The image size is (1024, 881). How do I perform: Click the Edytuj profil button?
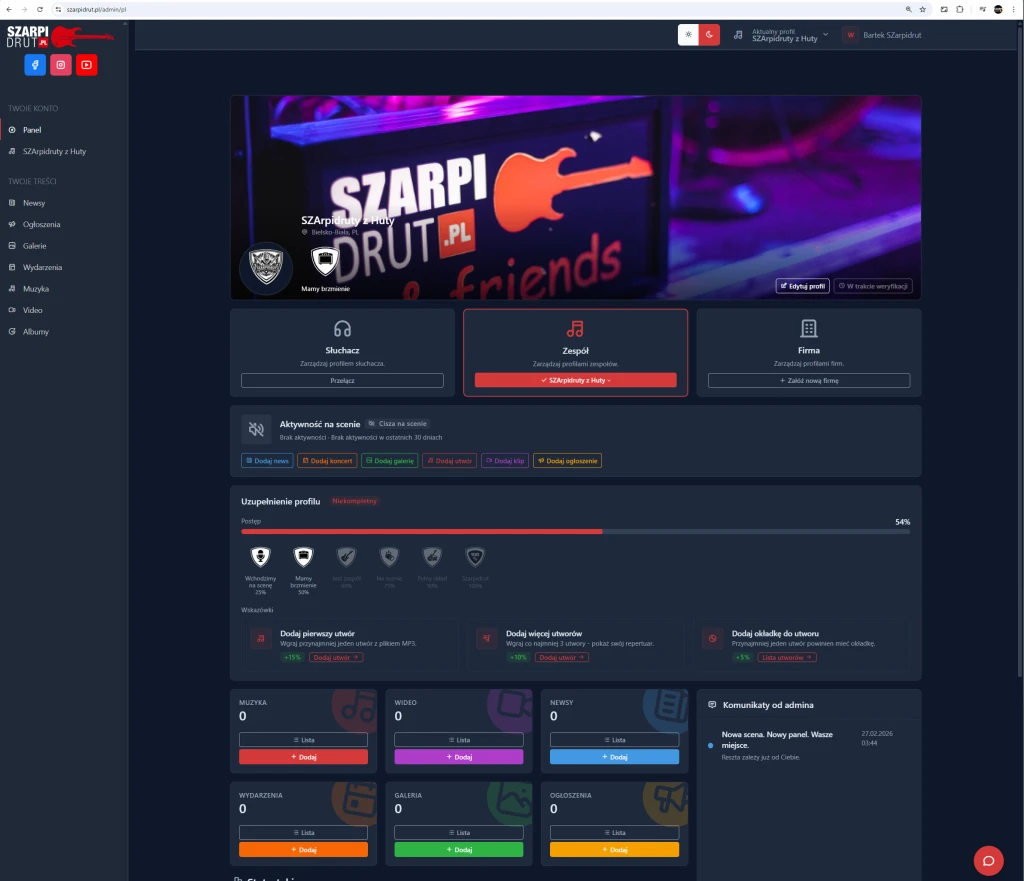click(802, 286)
